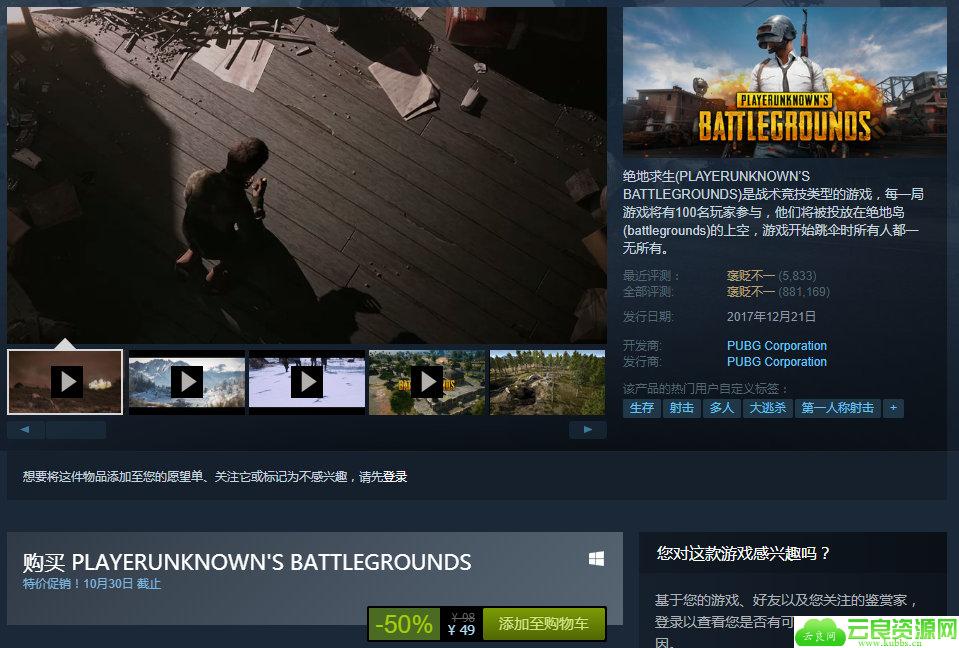Click release date 2017年12月21日

point(771,317)
